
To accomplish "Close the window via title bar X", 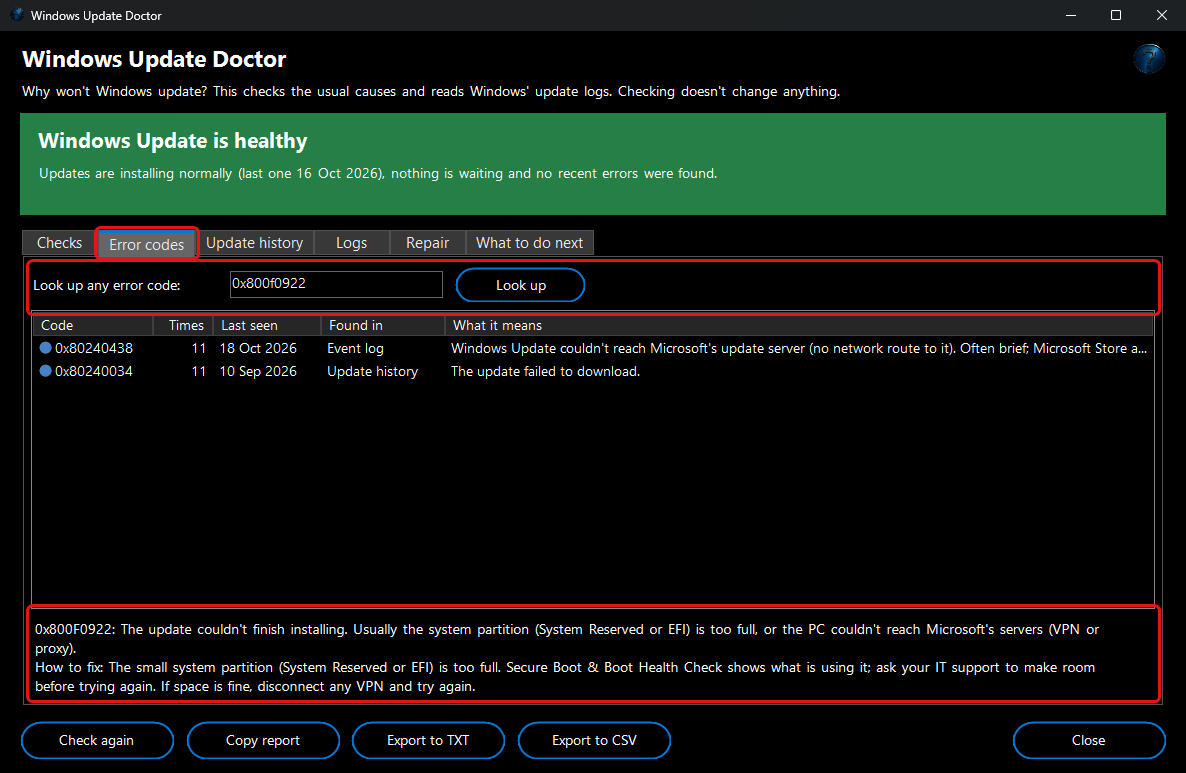I will tap(1162, 15).
